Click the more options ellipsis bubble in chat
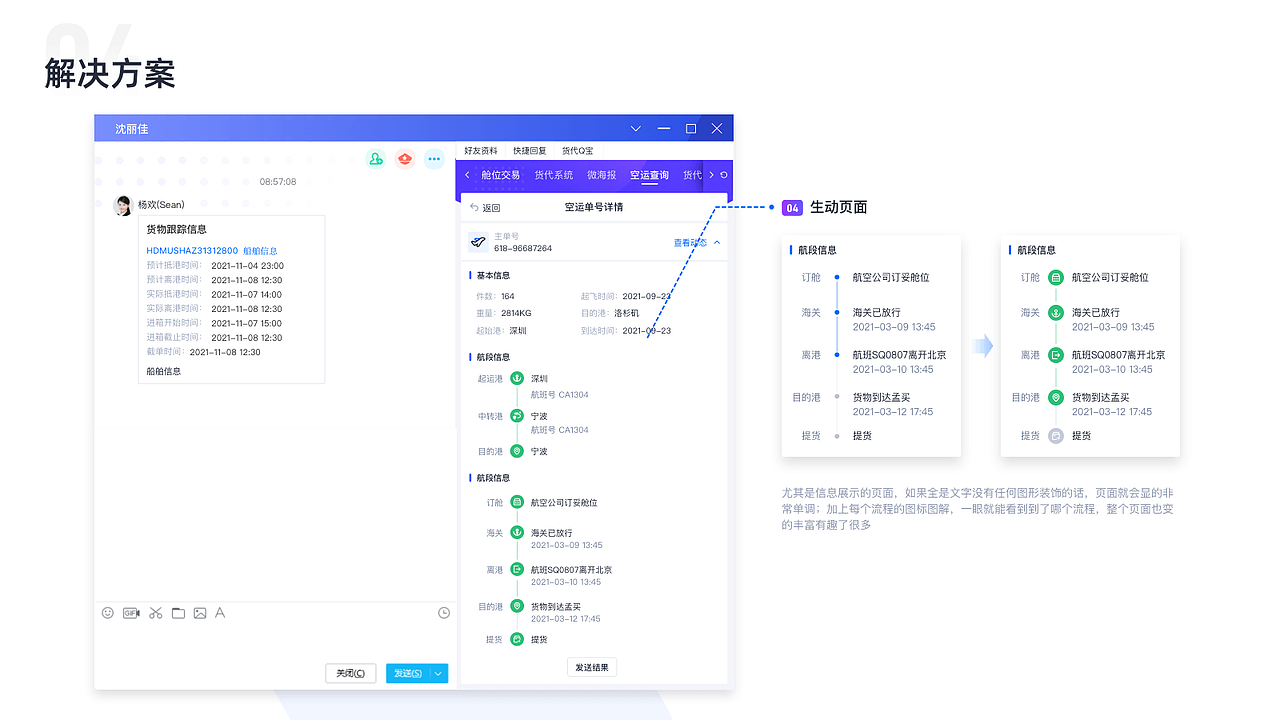This screenshot has width=1280, height=720. click(433, 158)
